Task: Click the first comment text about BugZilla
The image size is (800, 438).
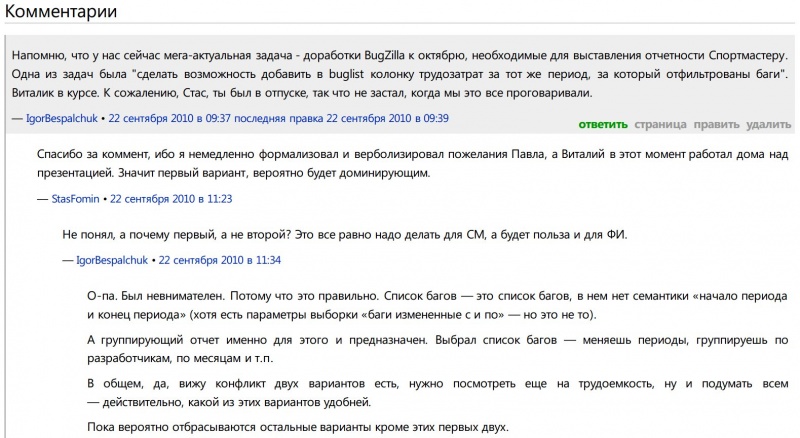Action: point(399,74)
